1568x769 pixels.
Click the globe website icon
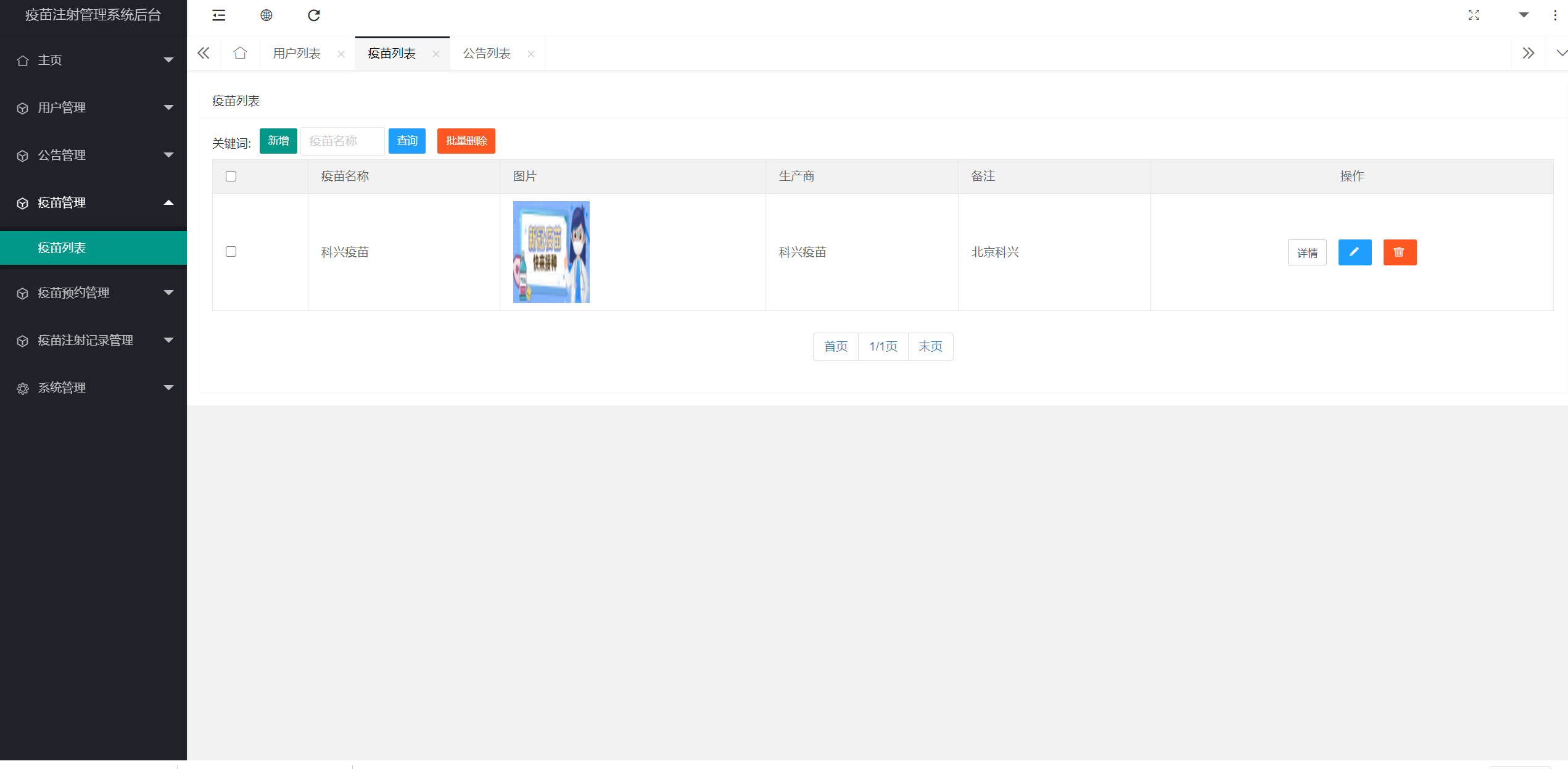point(266,15)
